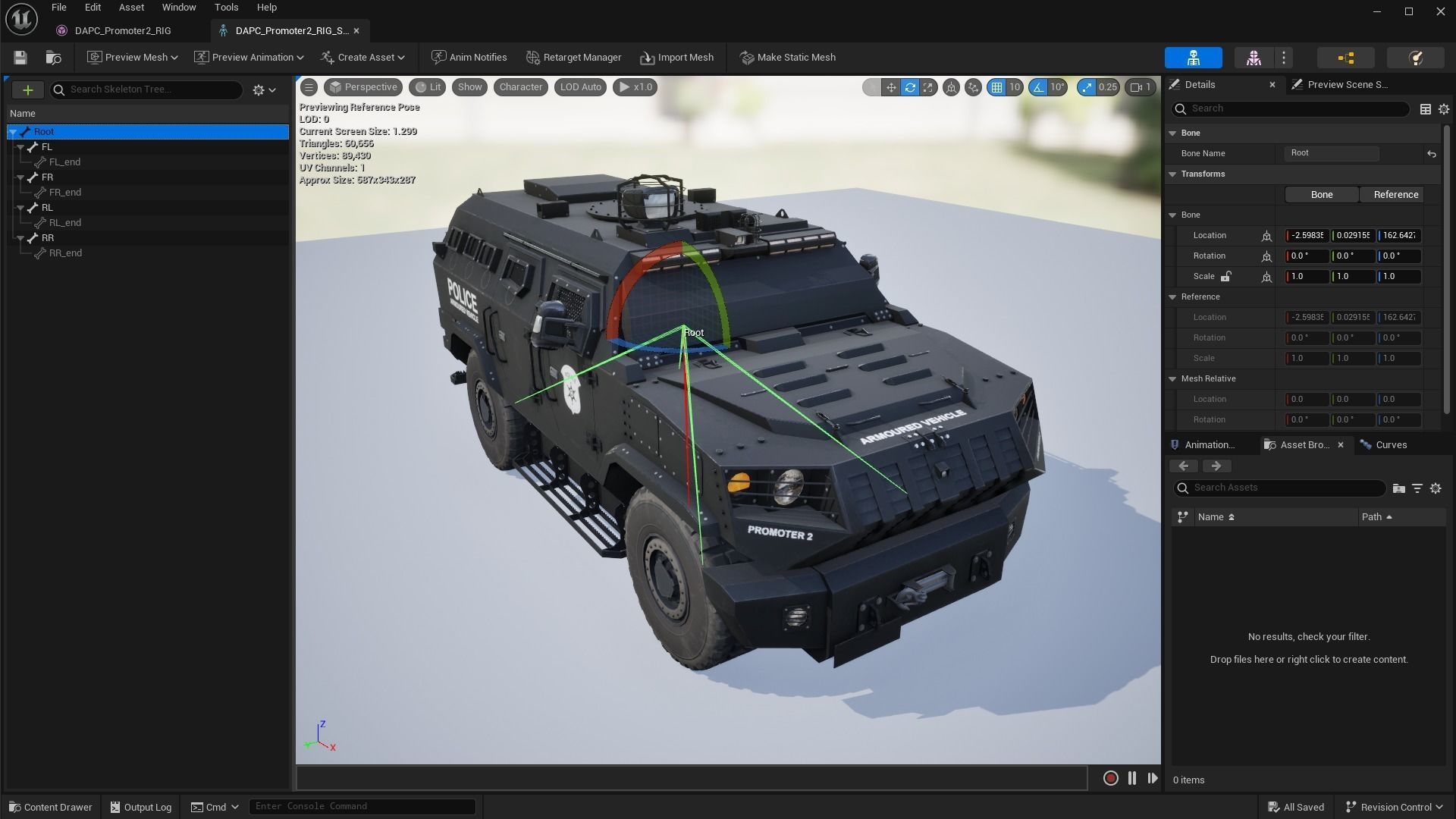Screen dimensions: 1456x819
Task: Select the translate gizmo mode
Action: tap(891, 87)
